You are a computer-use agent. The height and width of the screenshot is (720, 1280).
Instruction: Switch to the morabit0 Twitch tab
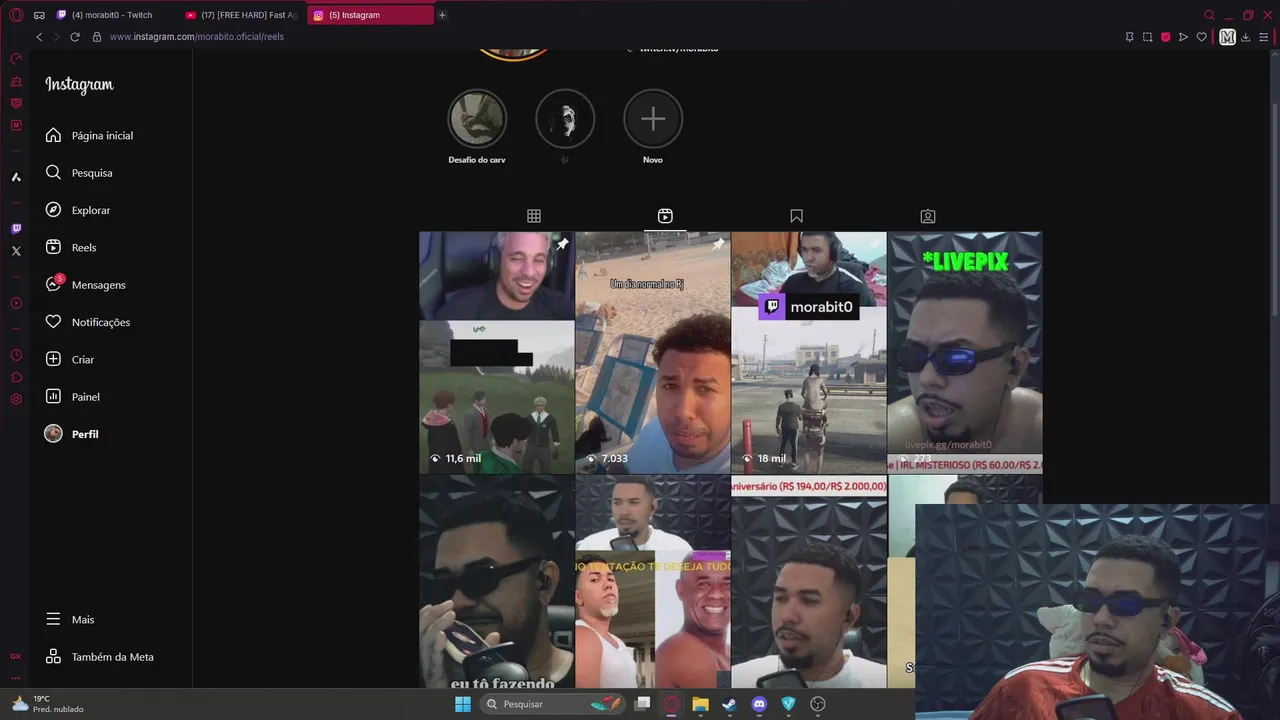[x=112, y=15]
